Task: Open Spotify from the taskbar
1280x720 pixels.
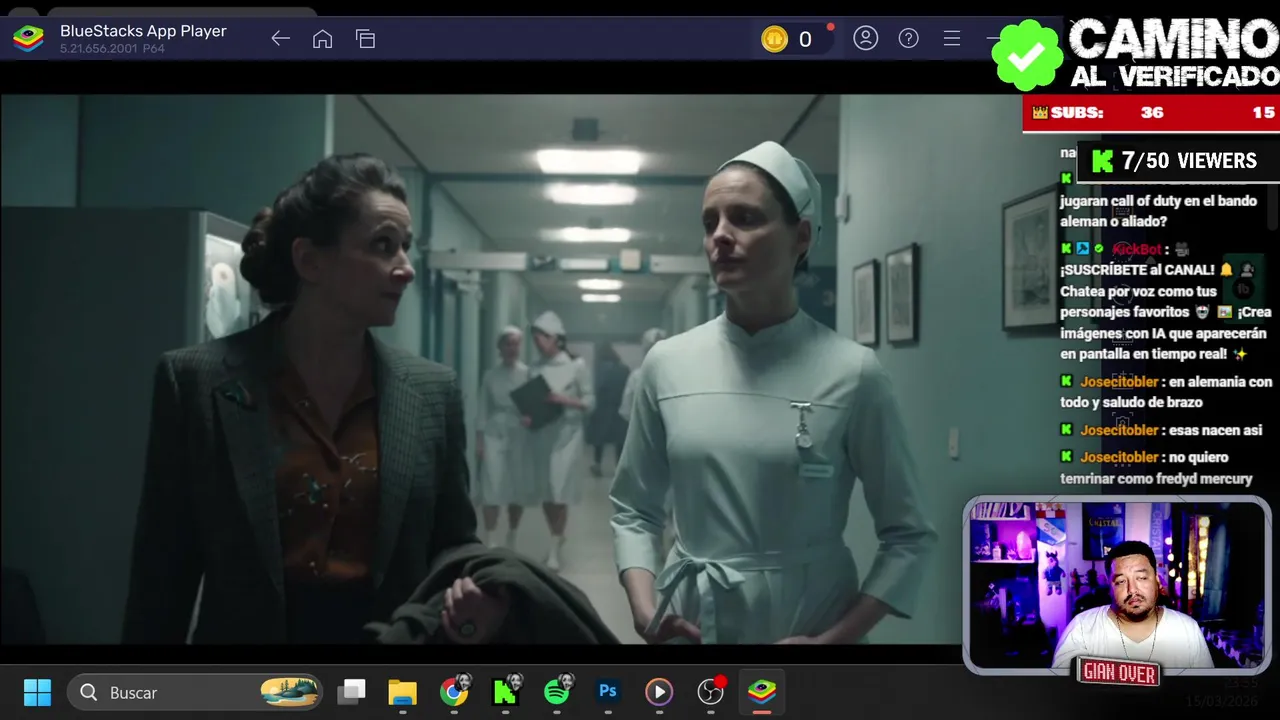Action: [558, 691]
